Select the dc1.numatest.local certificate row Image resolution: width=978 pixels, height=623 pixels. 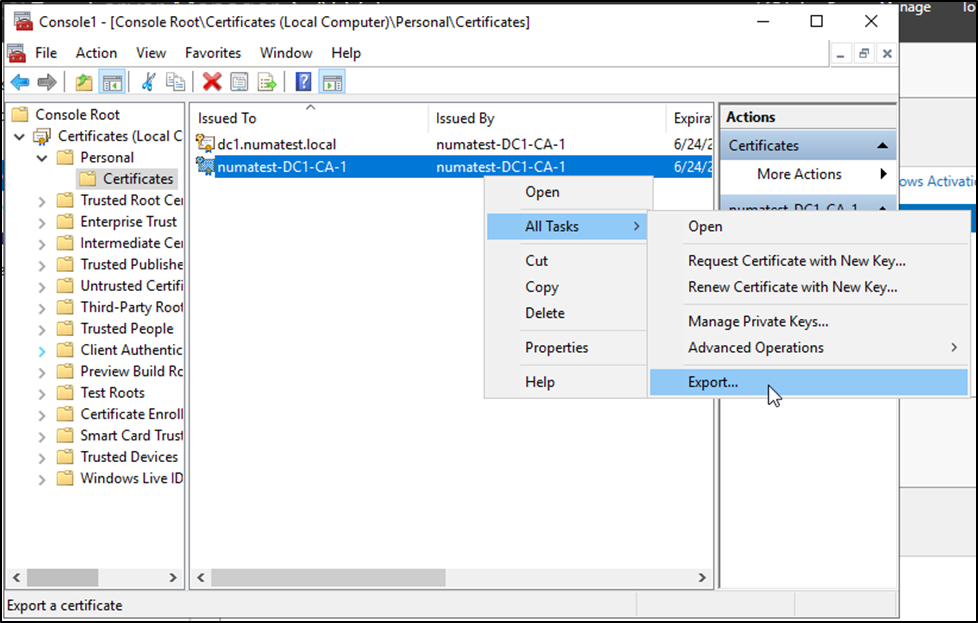click(277, 144)
